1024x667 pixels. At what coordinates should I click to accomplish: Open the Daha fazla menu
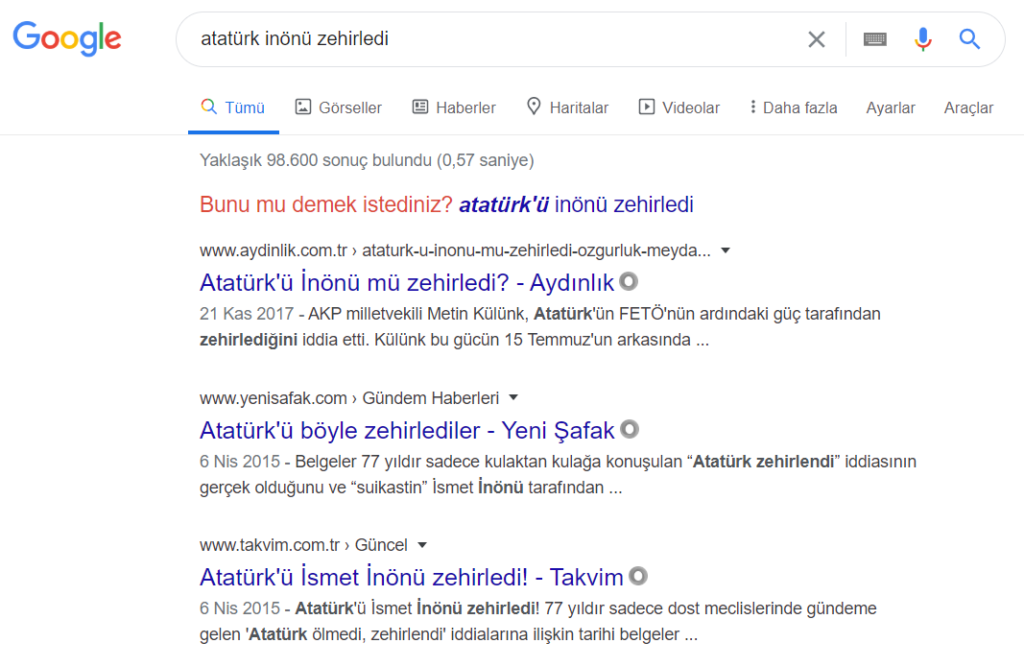(x=793, y=108)
